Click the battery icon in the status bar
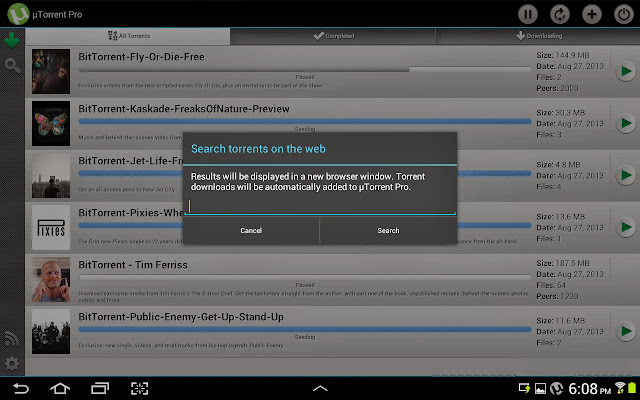Image resolution: width=640 pixels, height=400 pixels. [632, 389]
